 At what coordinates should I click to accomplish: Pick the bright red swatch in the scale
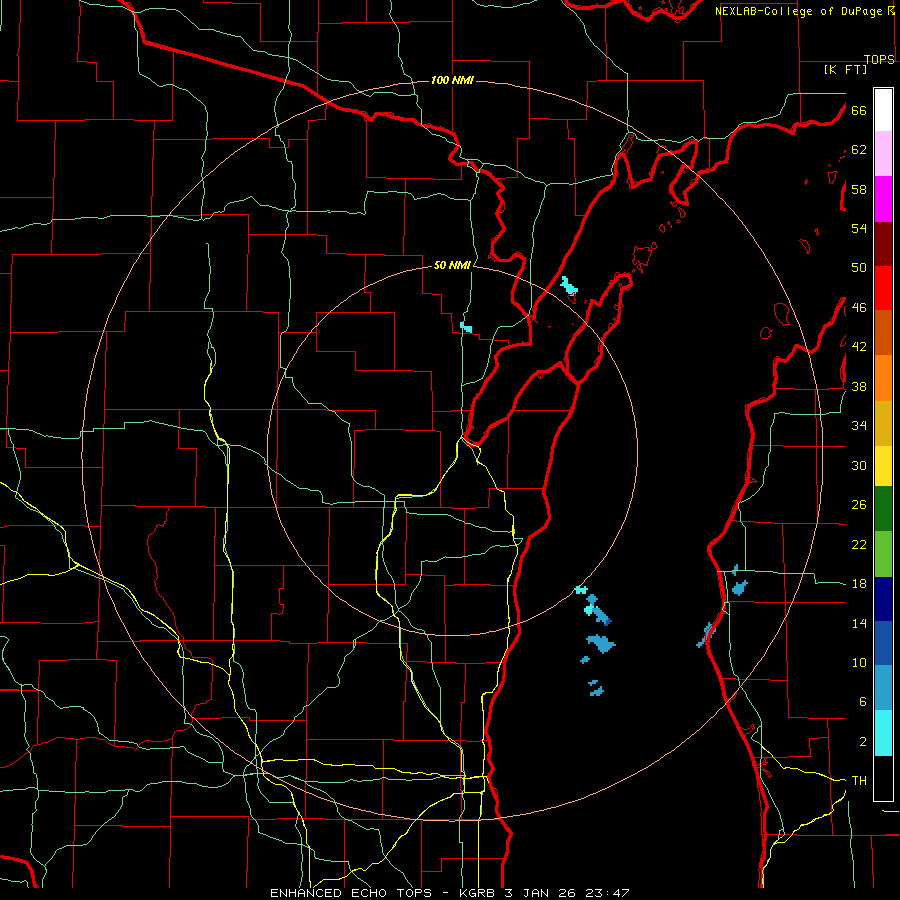tap(883, 288)
